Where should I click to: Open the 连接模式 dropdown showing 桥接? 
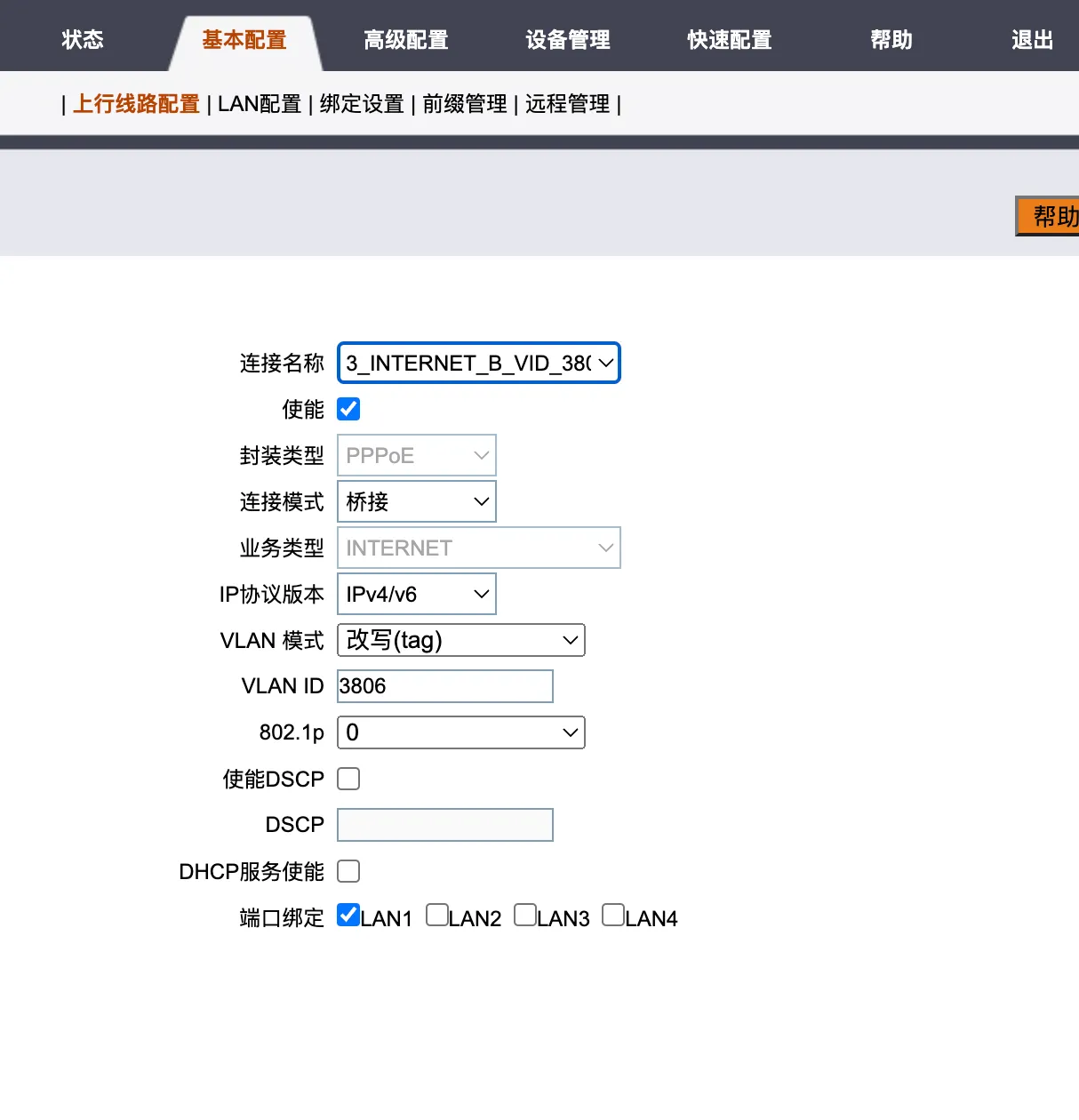tap(416, 501)
